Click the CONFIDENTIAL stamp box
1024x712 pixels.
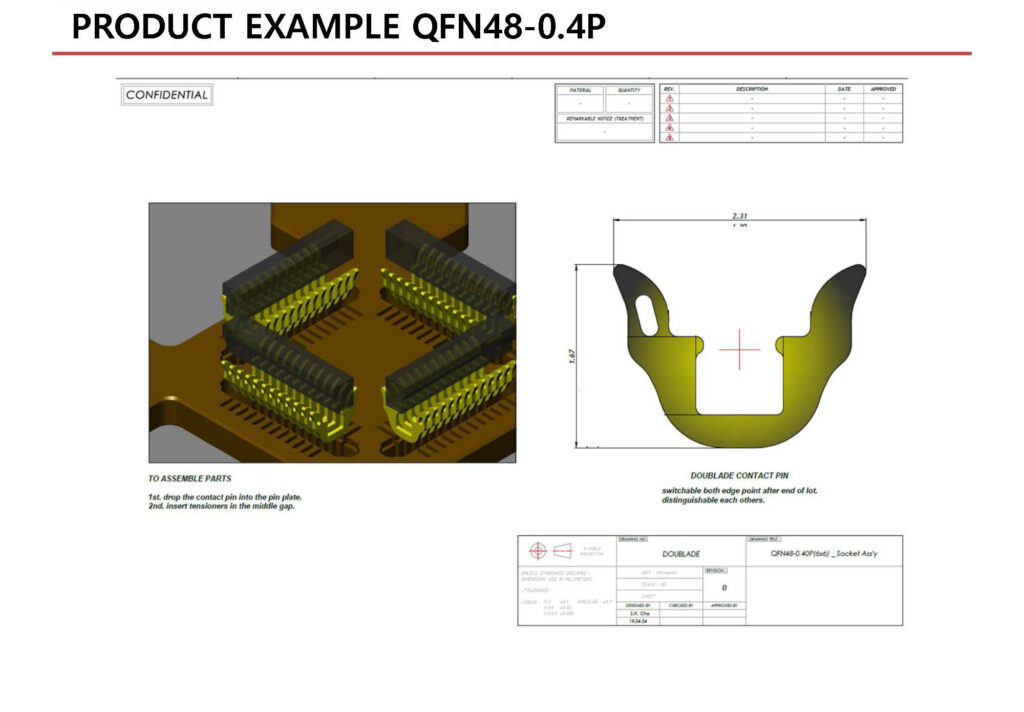tap(167, 95)
